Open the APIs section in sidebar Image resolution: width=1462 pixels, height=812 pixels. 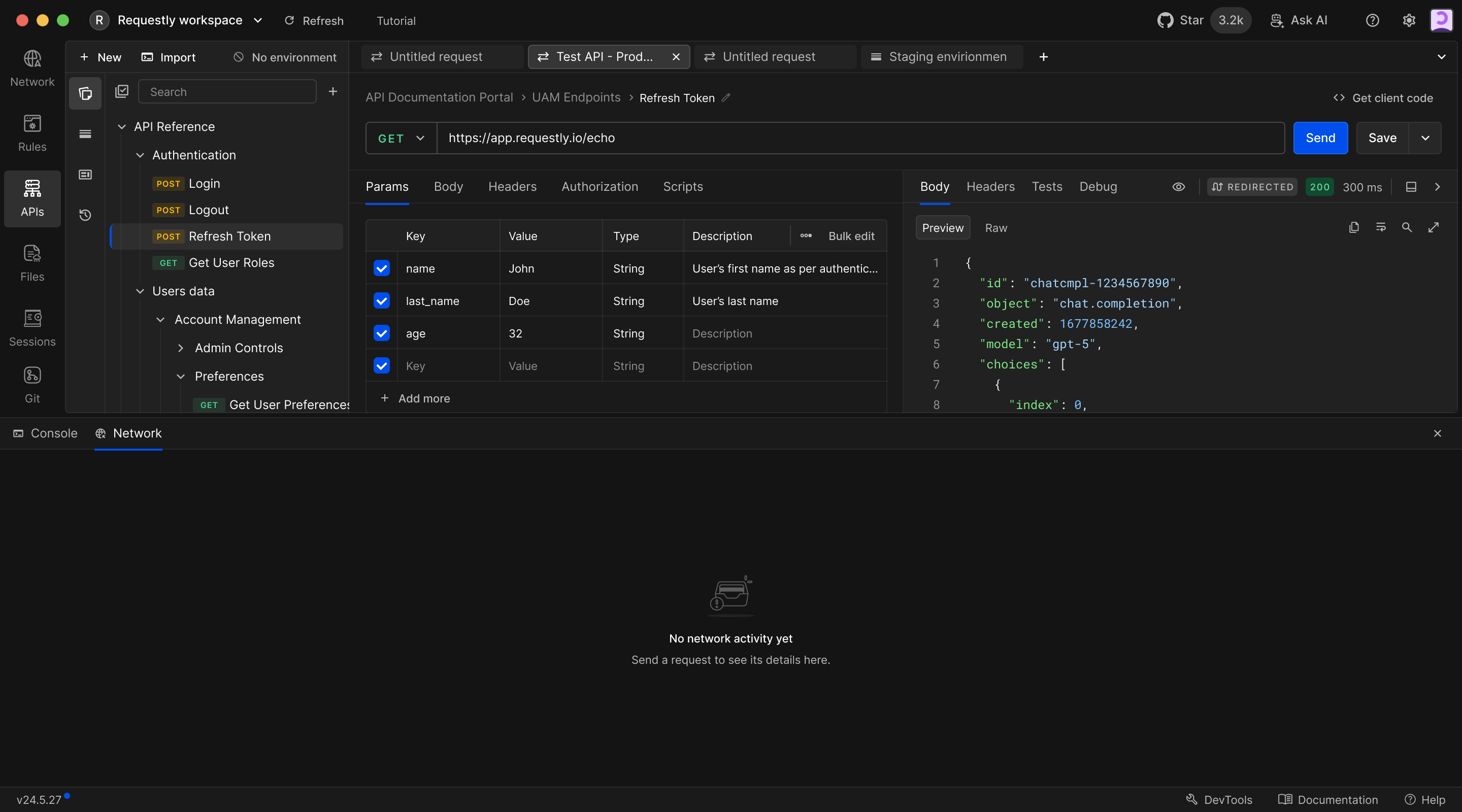(x=32, y=198)
